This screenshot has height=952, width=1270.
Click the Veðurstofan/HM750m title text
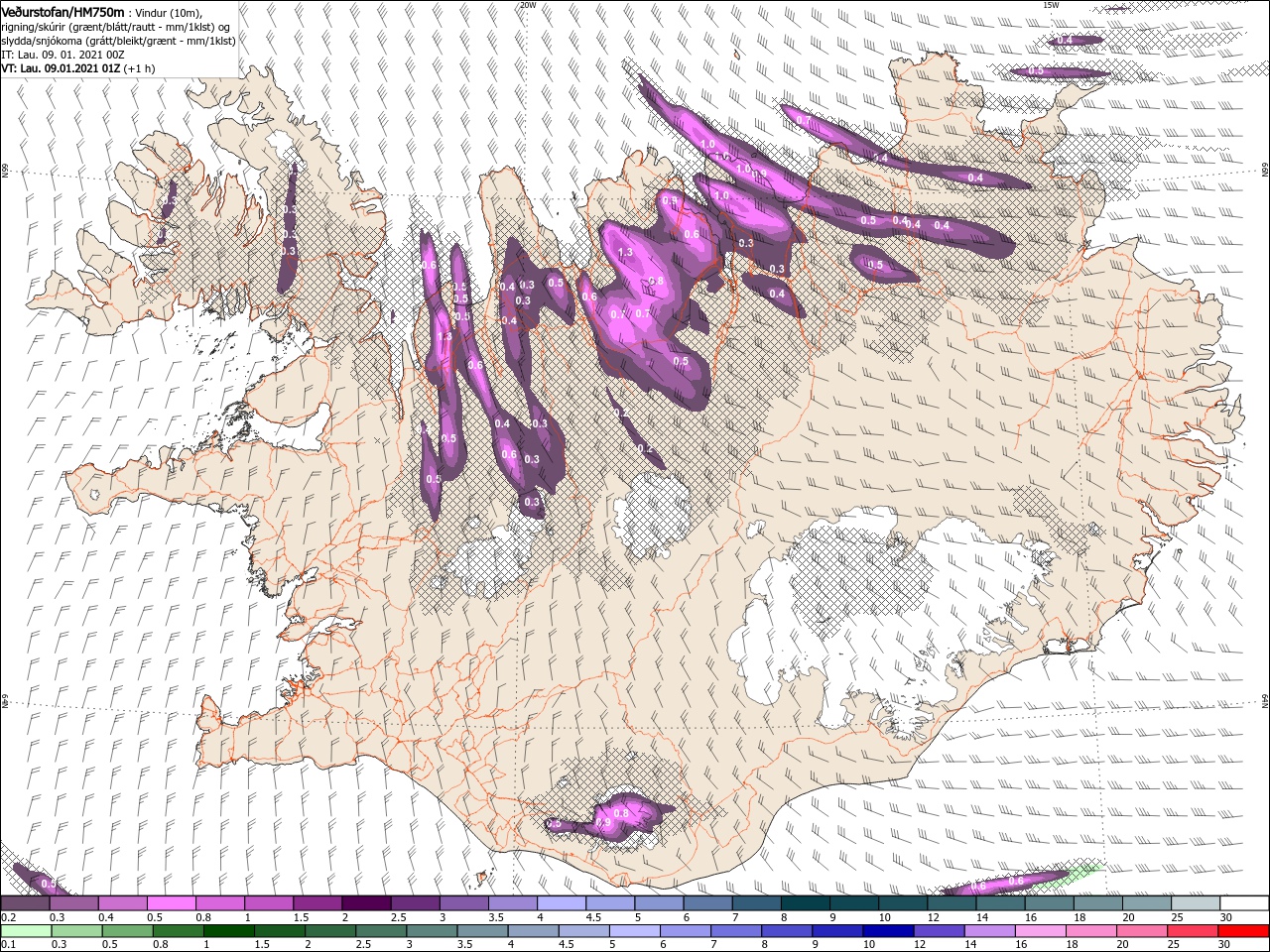tap(63, 12)
